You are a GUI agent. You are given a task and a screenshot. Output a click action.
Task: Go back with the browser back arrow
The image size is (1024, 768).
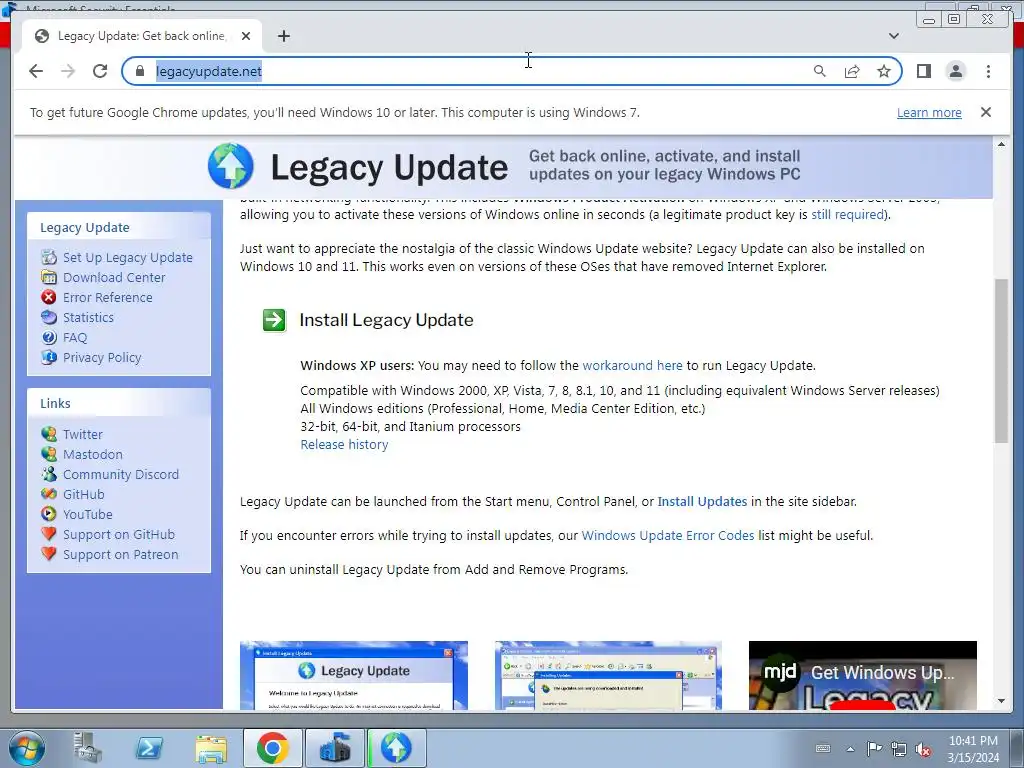click(x=36, y=71)
